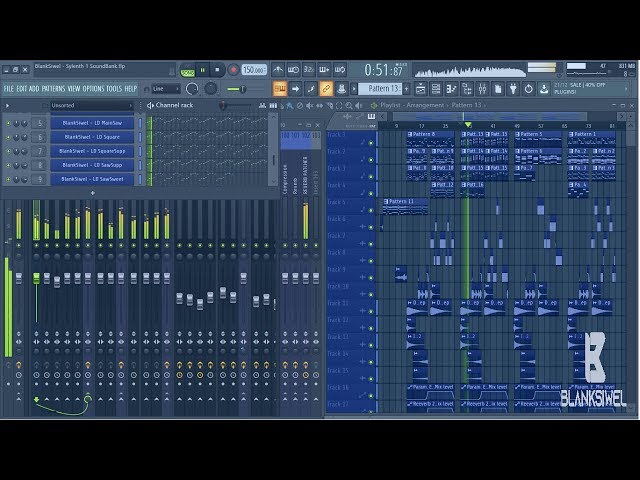640x480 pixels.
Task: Click mixer track number 7 box
Action: point(40,151)
